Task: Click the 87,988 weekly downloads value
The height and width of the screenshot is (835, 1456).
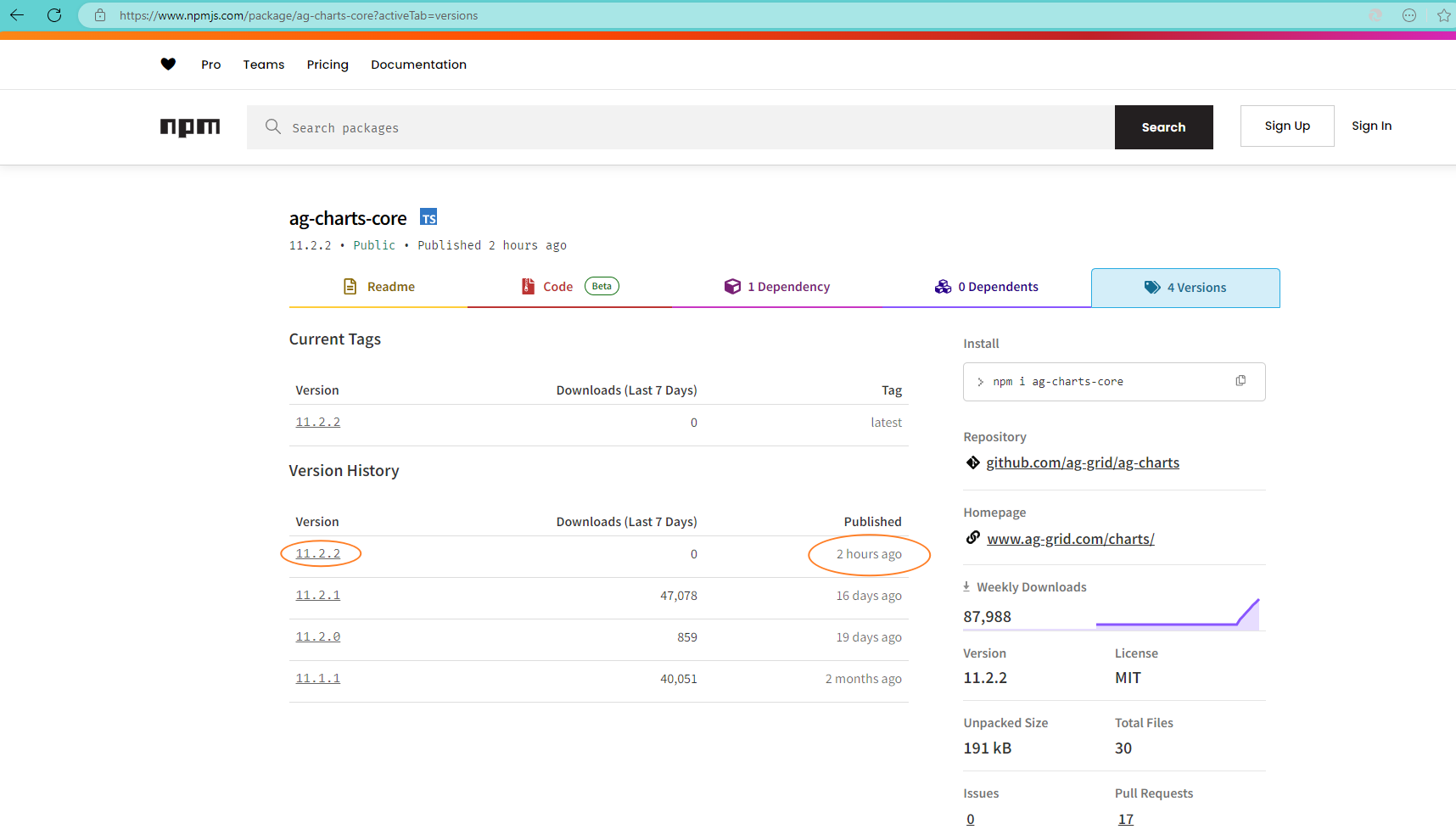Action: point(987,617)
